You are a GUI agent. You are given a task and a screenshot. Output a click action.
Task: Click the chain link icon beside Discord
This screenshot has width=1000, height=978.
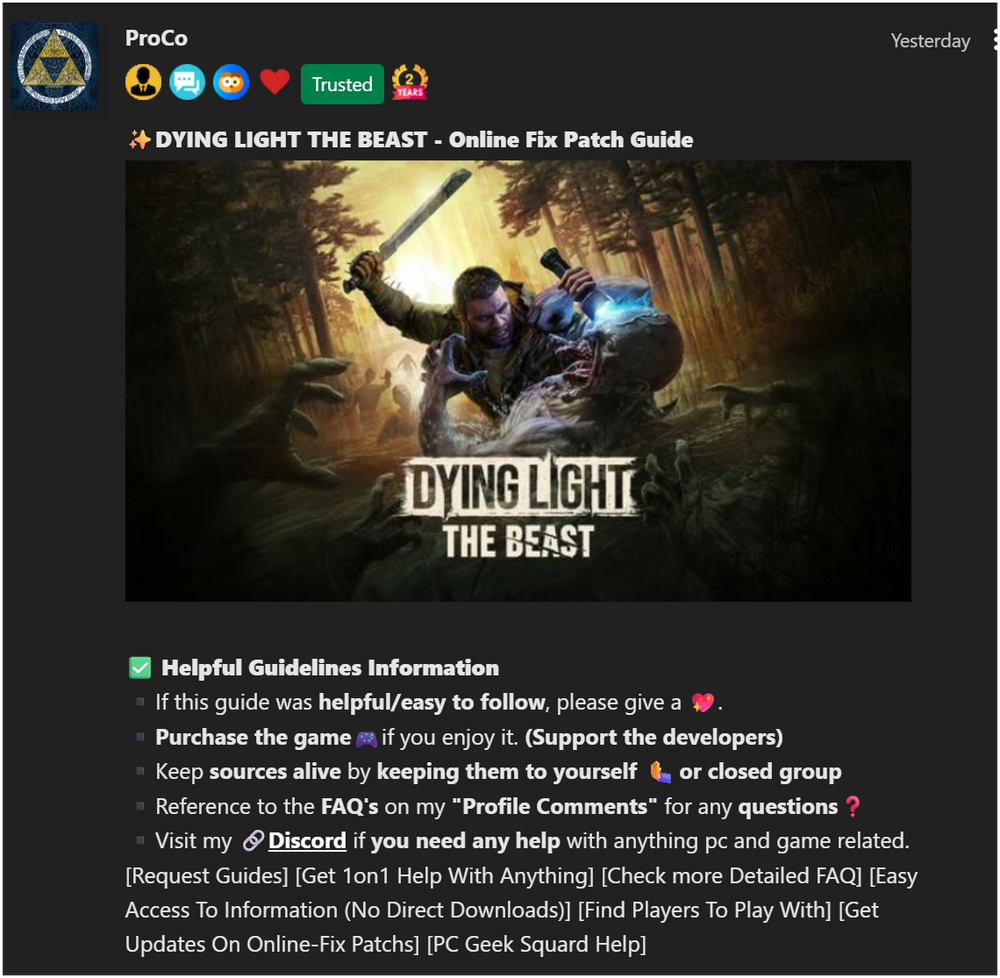tap(253, 841)
